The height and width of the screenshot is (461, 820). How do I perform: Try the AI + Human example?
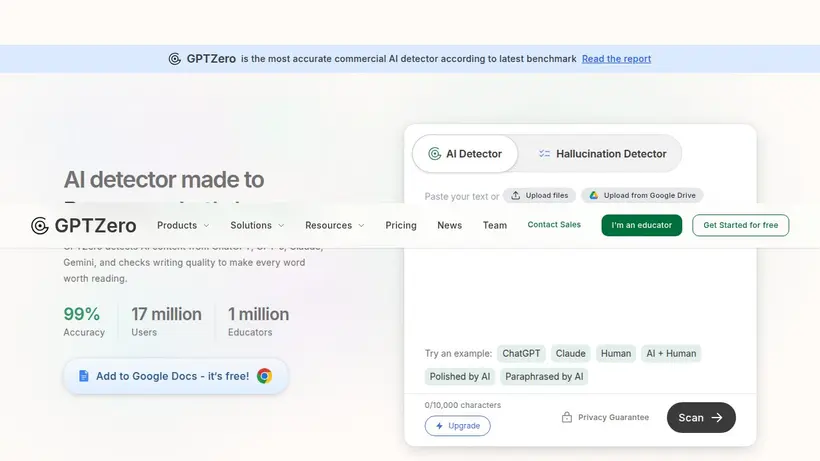point(671,353)
